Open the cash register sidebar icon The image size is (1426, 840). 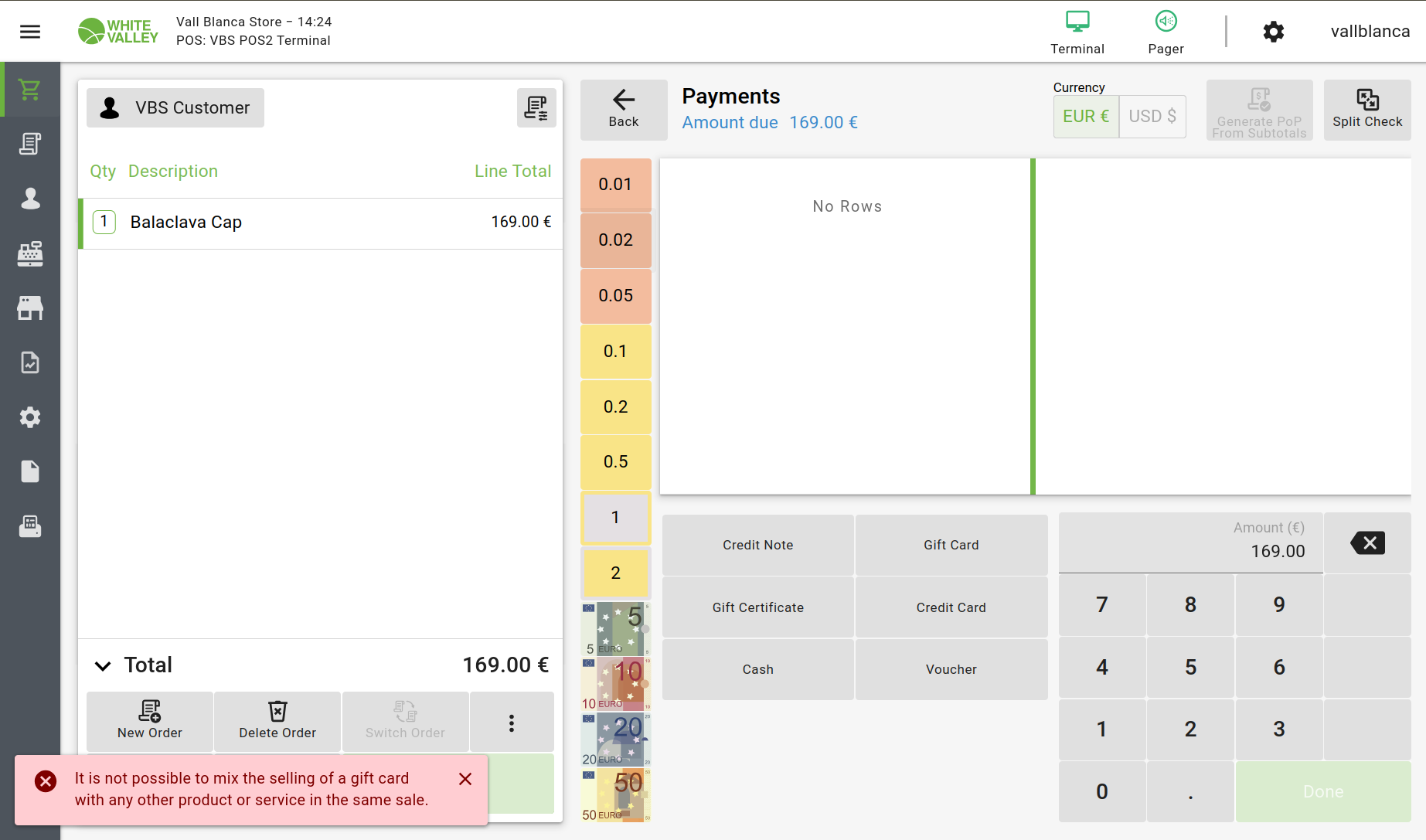[30, 253]
